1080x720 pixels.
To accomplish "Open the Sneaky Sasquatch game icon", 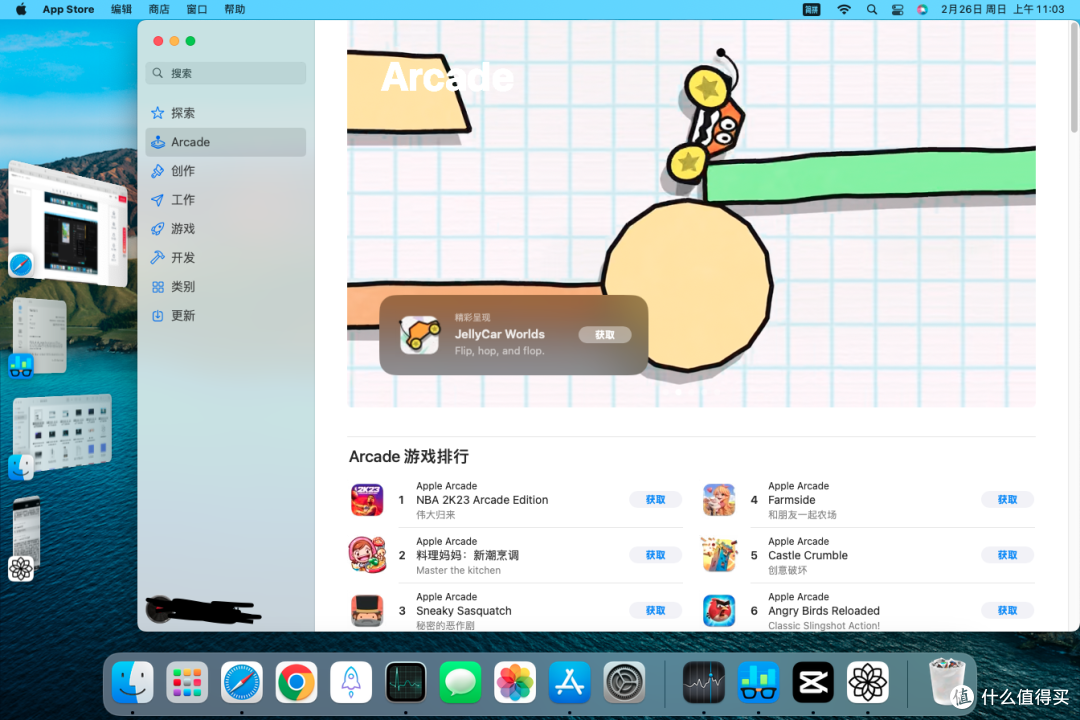I will (x=367, y=610).
